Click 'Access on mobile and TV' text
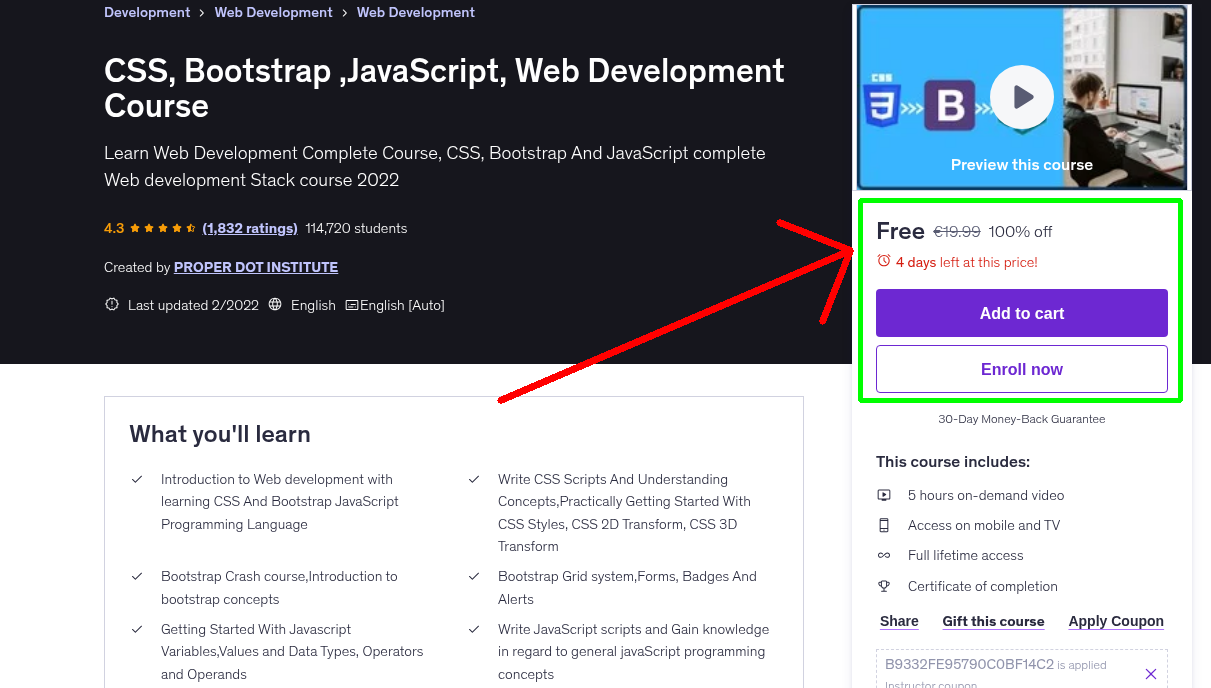This screenshot has width=1211, height=688. tap(984, 525)
